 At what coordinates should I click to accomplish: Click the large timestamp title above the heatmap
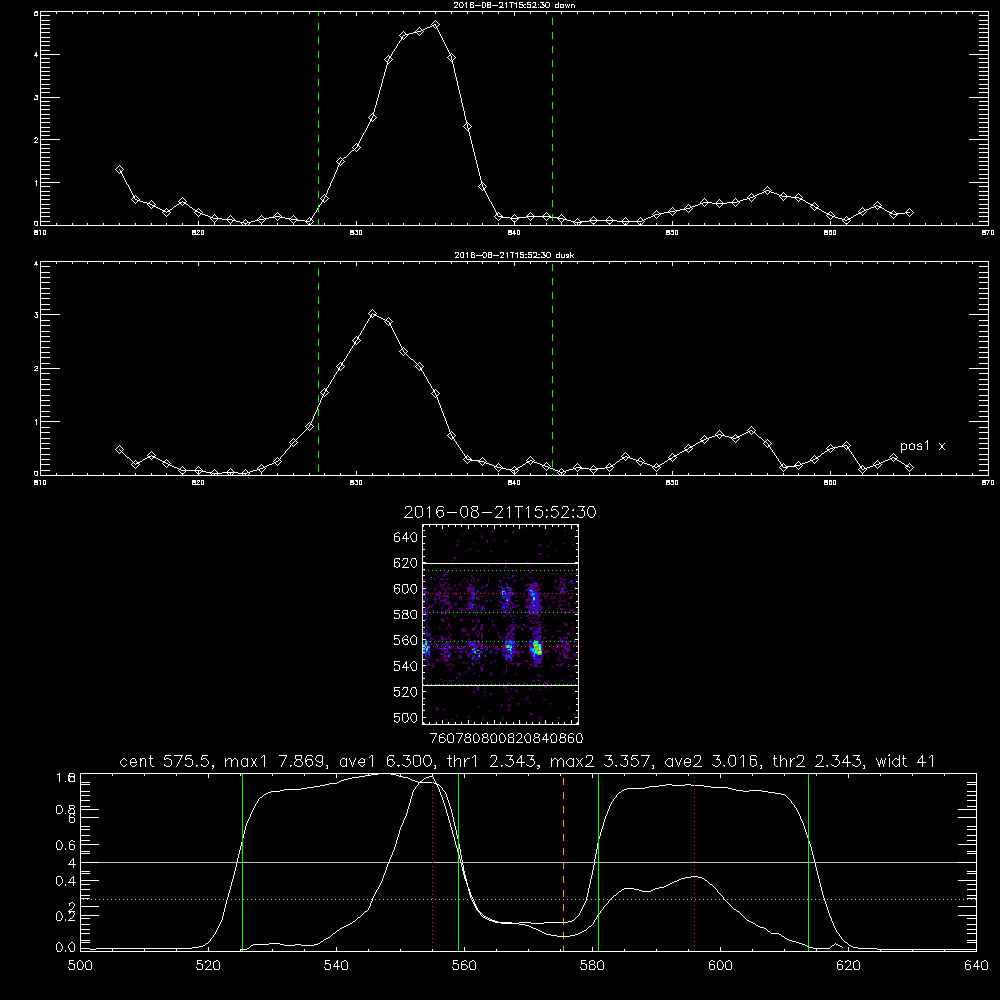point(500,512)
